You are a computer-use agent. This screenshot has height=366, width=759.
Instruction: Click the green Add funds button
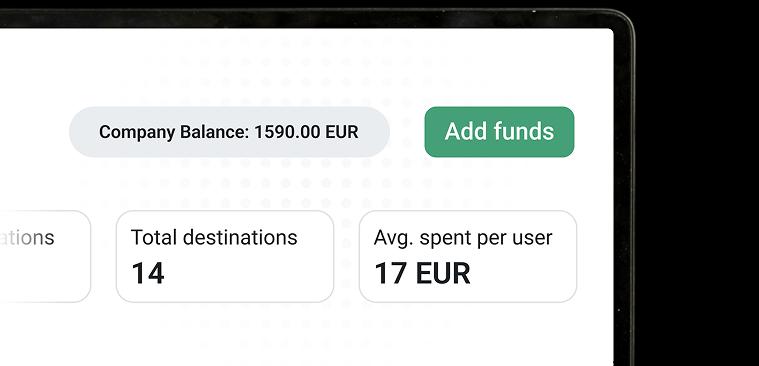pyautogui.click(x=499, y=132)
